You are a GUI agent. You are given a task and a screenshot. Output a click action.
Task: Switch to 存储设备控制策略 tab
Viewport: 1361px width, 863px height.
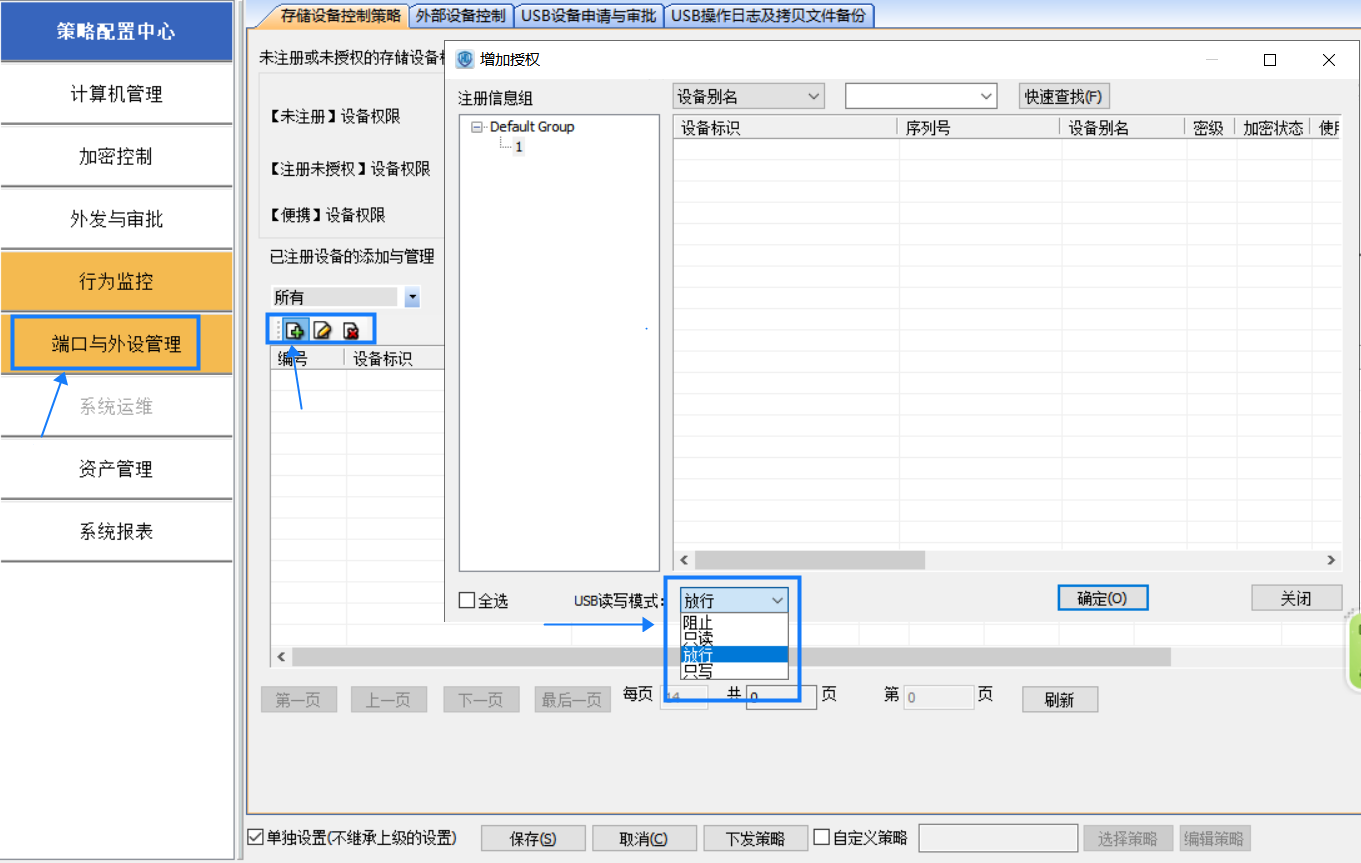[x=340, y=15]
